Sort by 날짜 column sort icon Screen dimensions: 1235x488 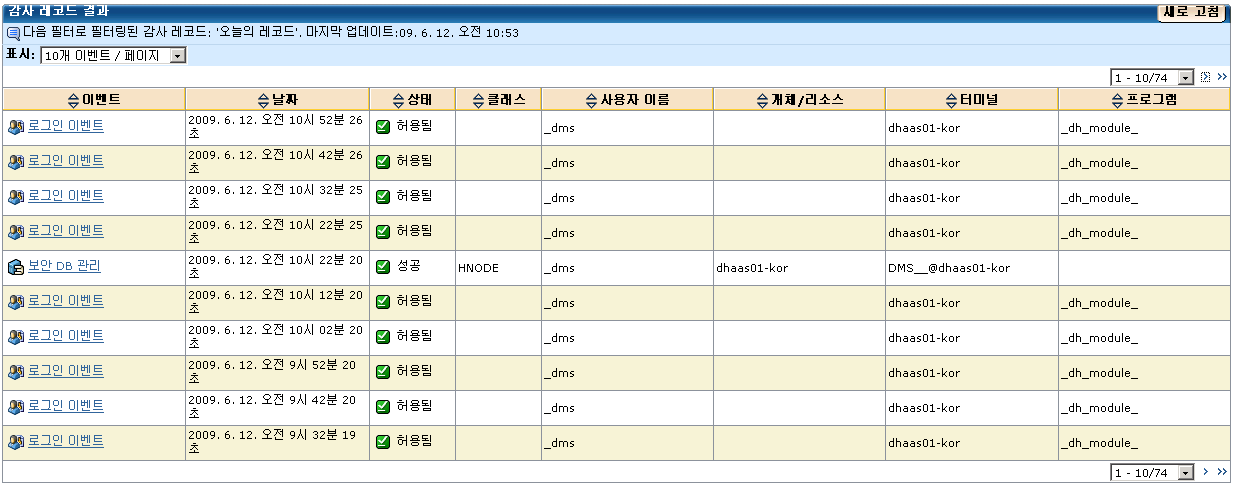click(264, 100)
